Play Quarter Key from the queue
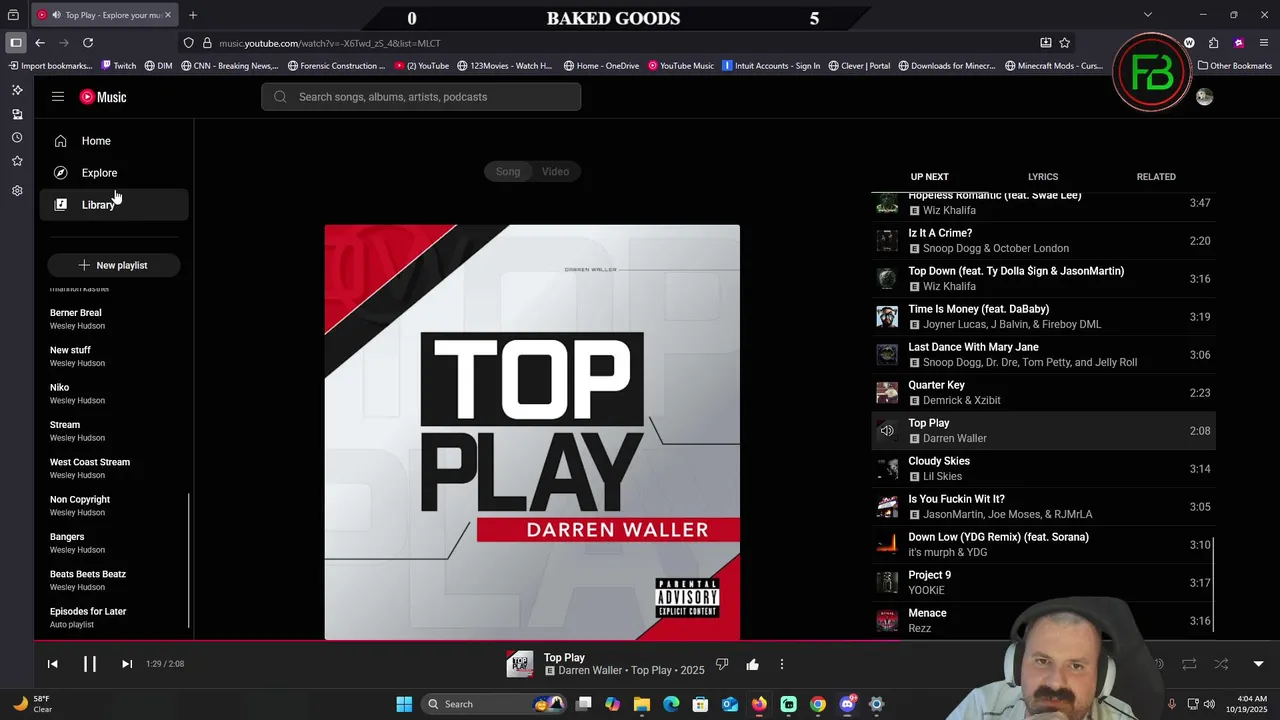This screenshot has width=1280, height=720. coord(1044,393)
